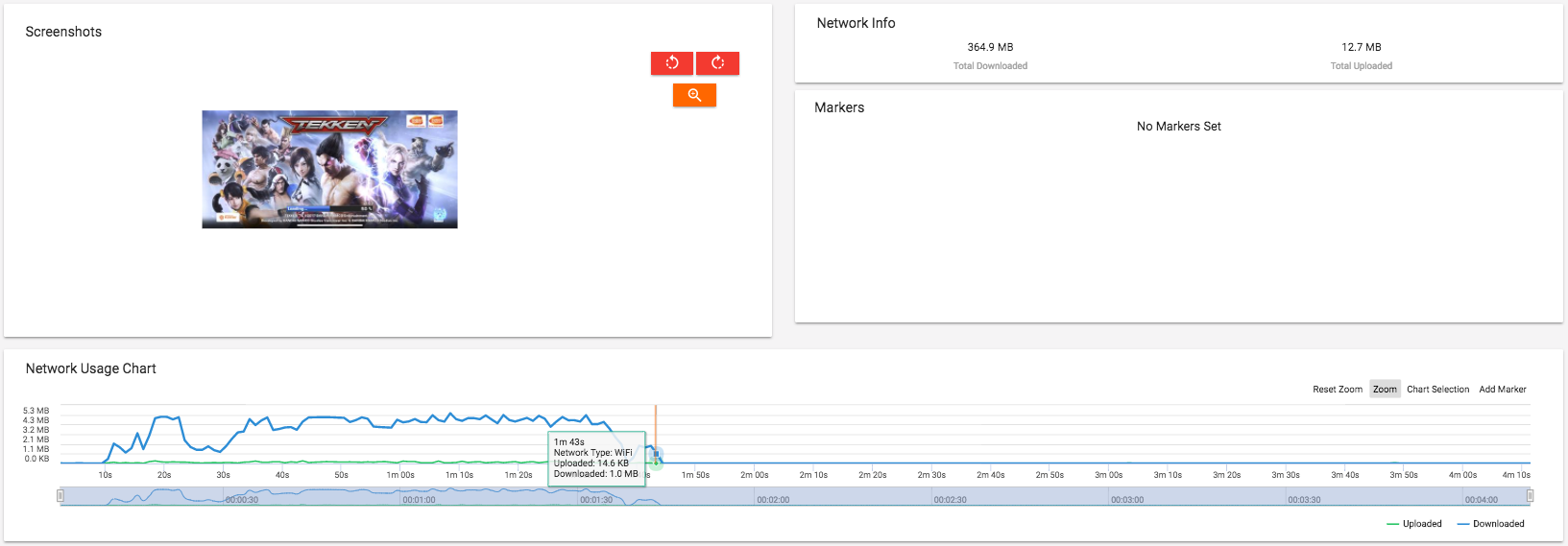Click Reset Zoom on the chart
The image size is (1568, 546).
pos(1338,390)
